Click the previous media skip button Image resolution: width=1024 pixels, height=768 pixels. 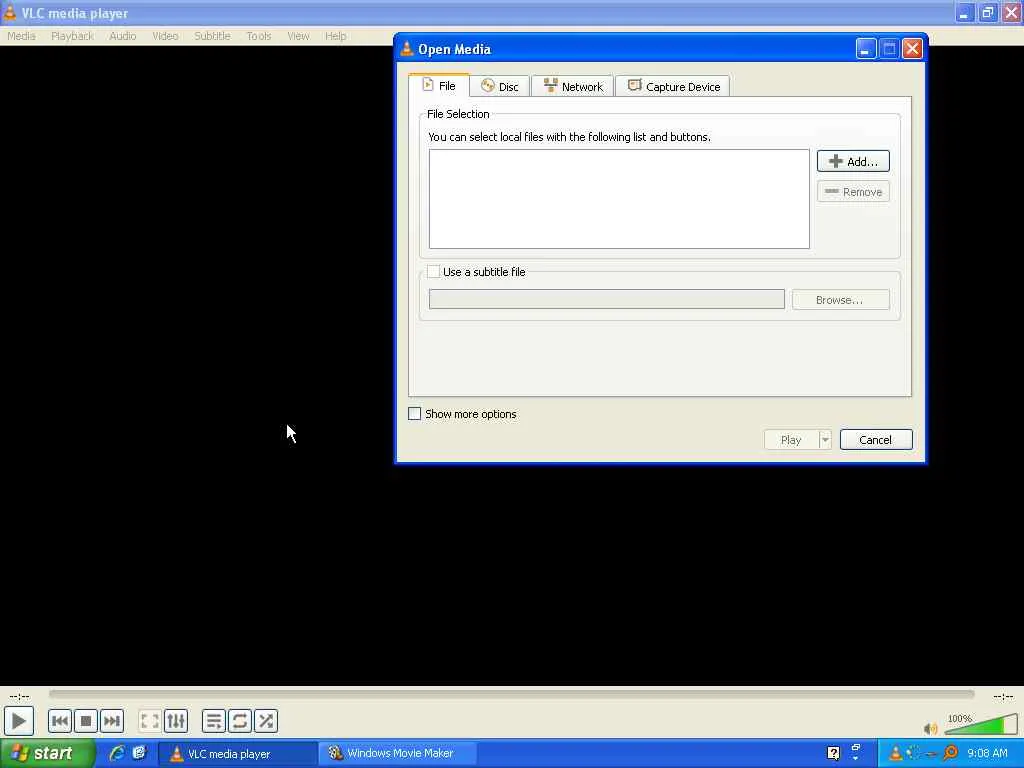click(59, 721)
